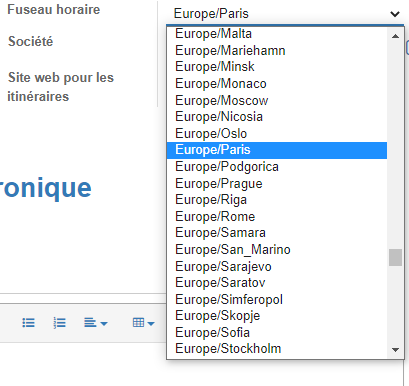Screen dimensions: 409x386
Task: Click the unordered bullet list icon
Action: tap(28, 323)
